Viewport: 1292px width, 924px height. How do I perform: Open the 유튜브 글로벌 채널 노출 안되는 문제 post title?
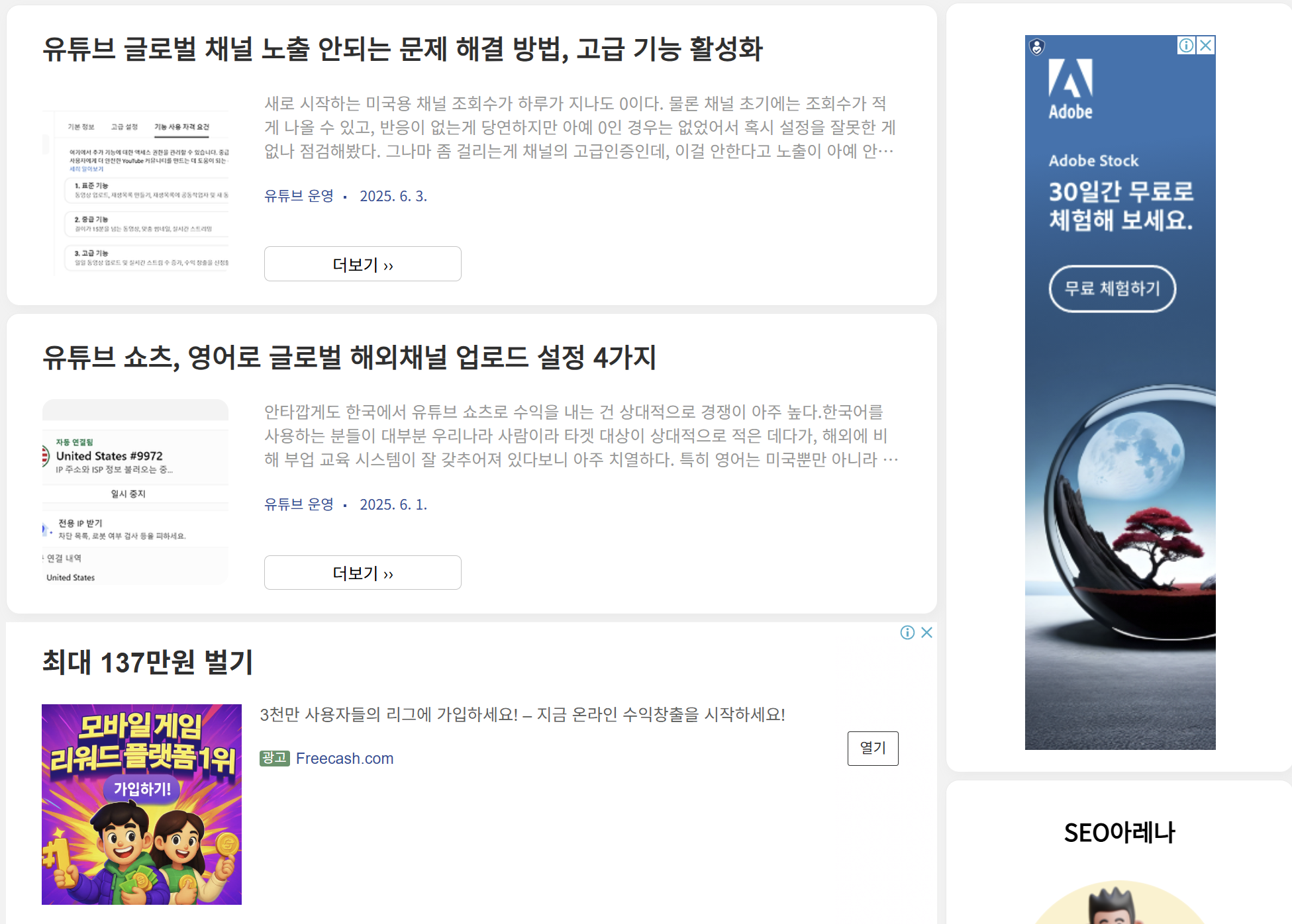403,50
